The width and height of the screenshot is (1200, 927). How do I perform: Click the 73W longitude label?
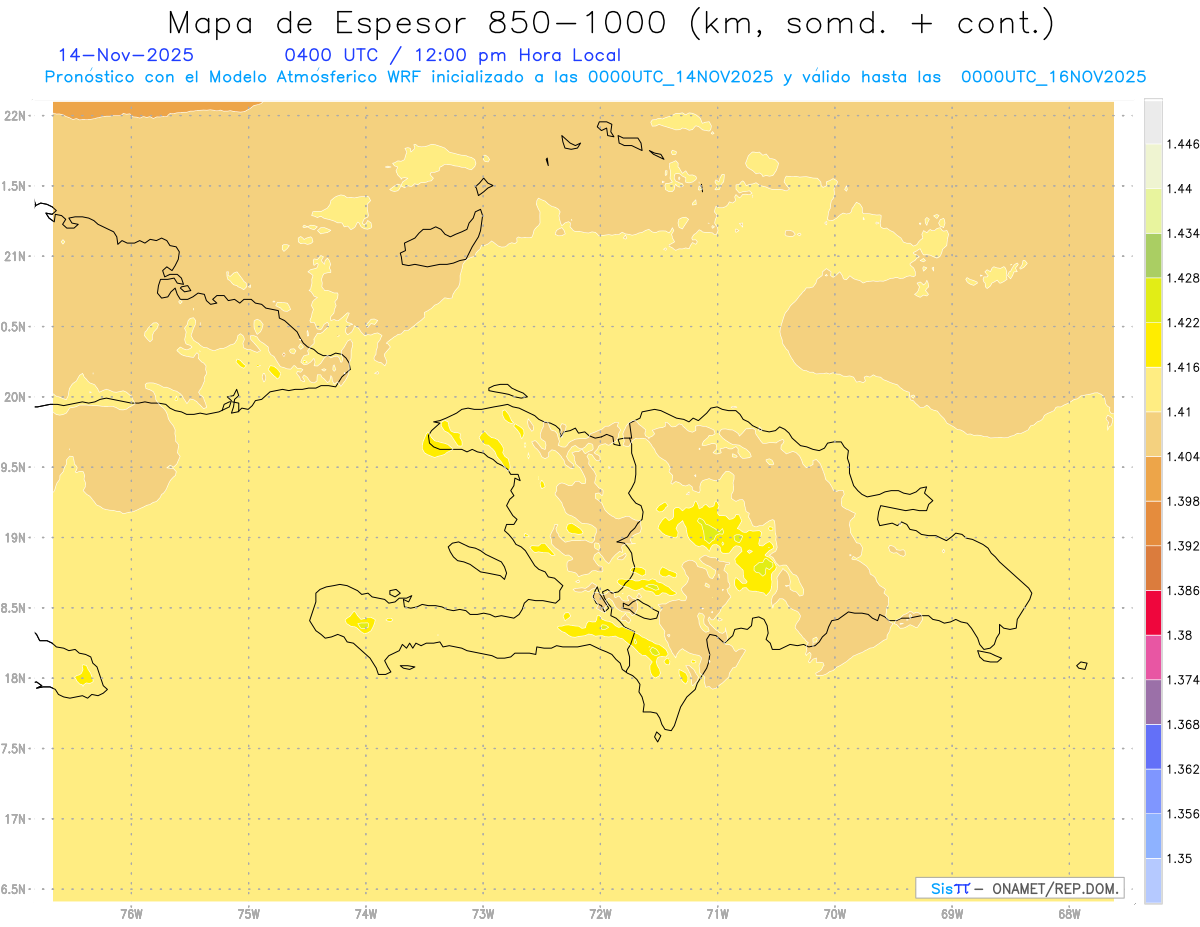coord(483,914)
